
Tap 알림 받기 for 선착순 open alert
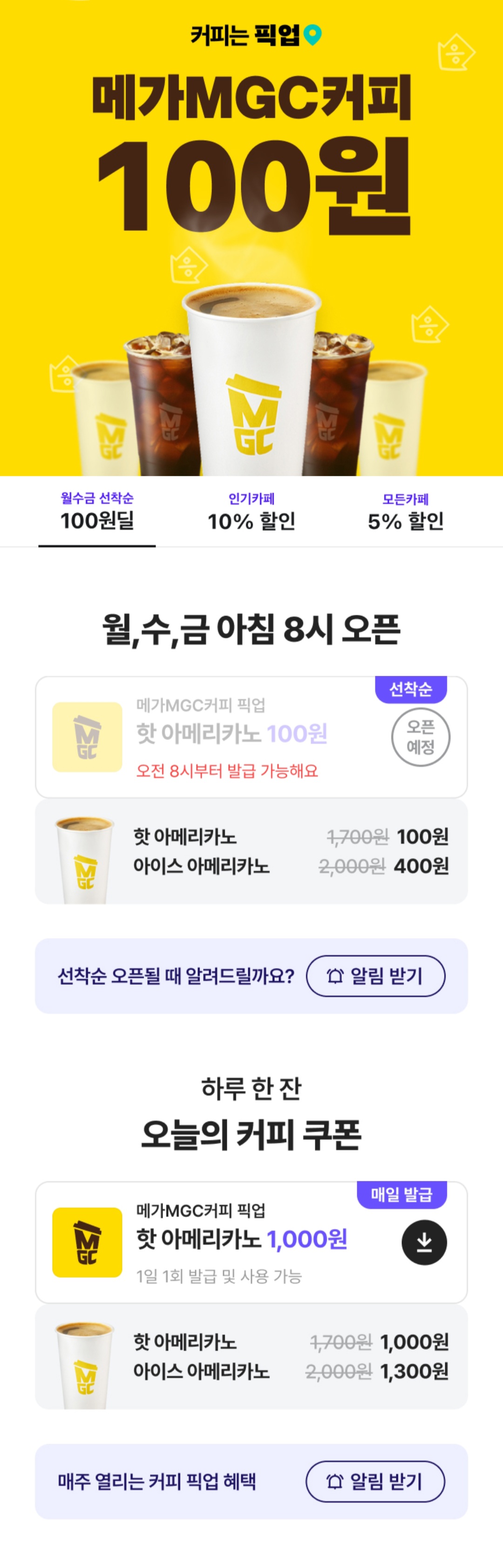(x=375, y=976)
